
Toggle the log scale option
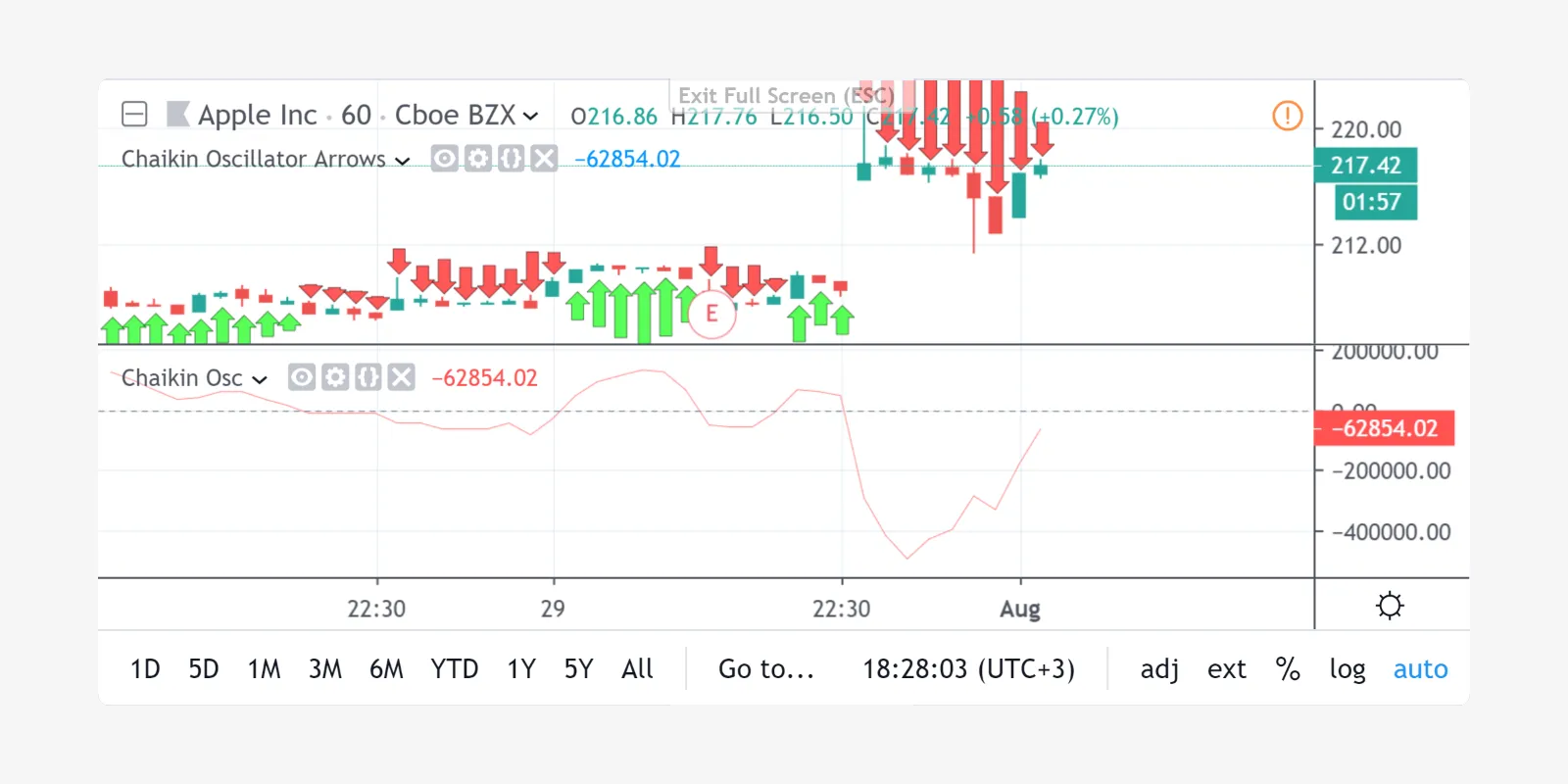1347,669
